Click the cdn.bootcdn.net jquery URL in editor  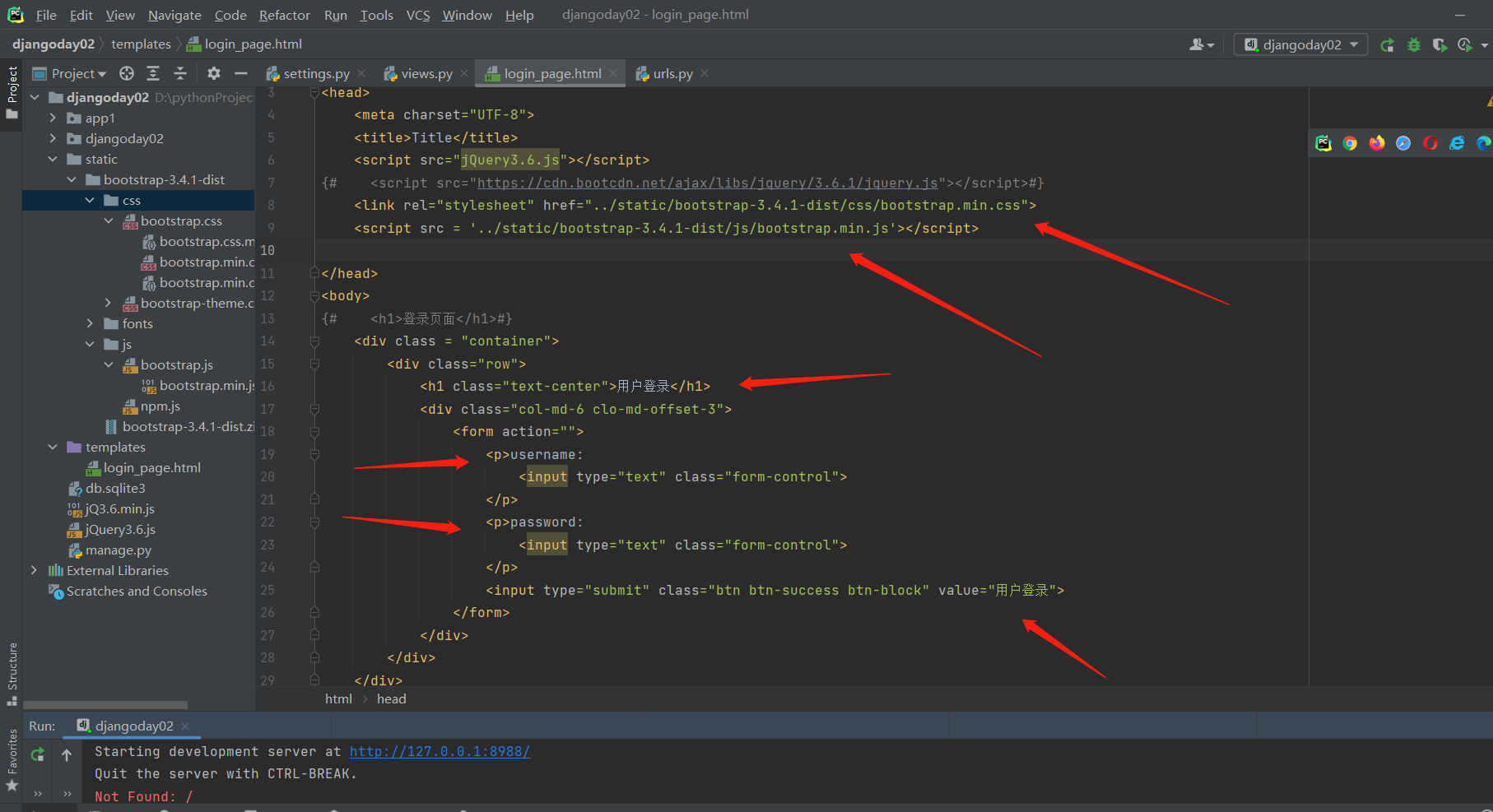pyautogui.click(x=708, y=183)
